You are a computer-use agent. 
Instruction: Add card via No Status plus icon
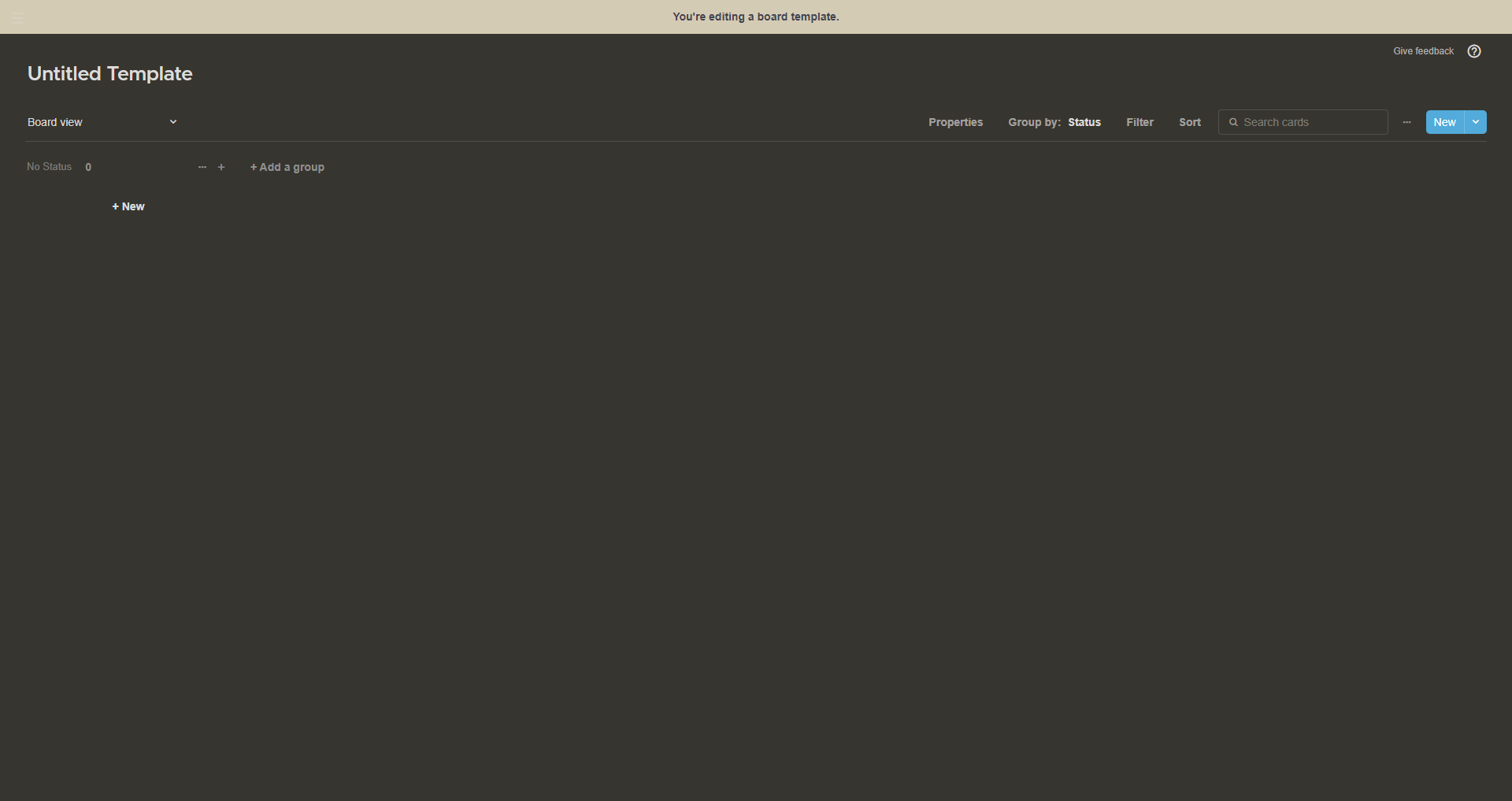coord(221,167)
